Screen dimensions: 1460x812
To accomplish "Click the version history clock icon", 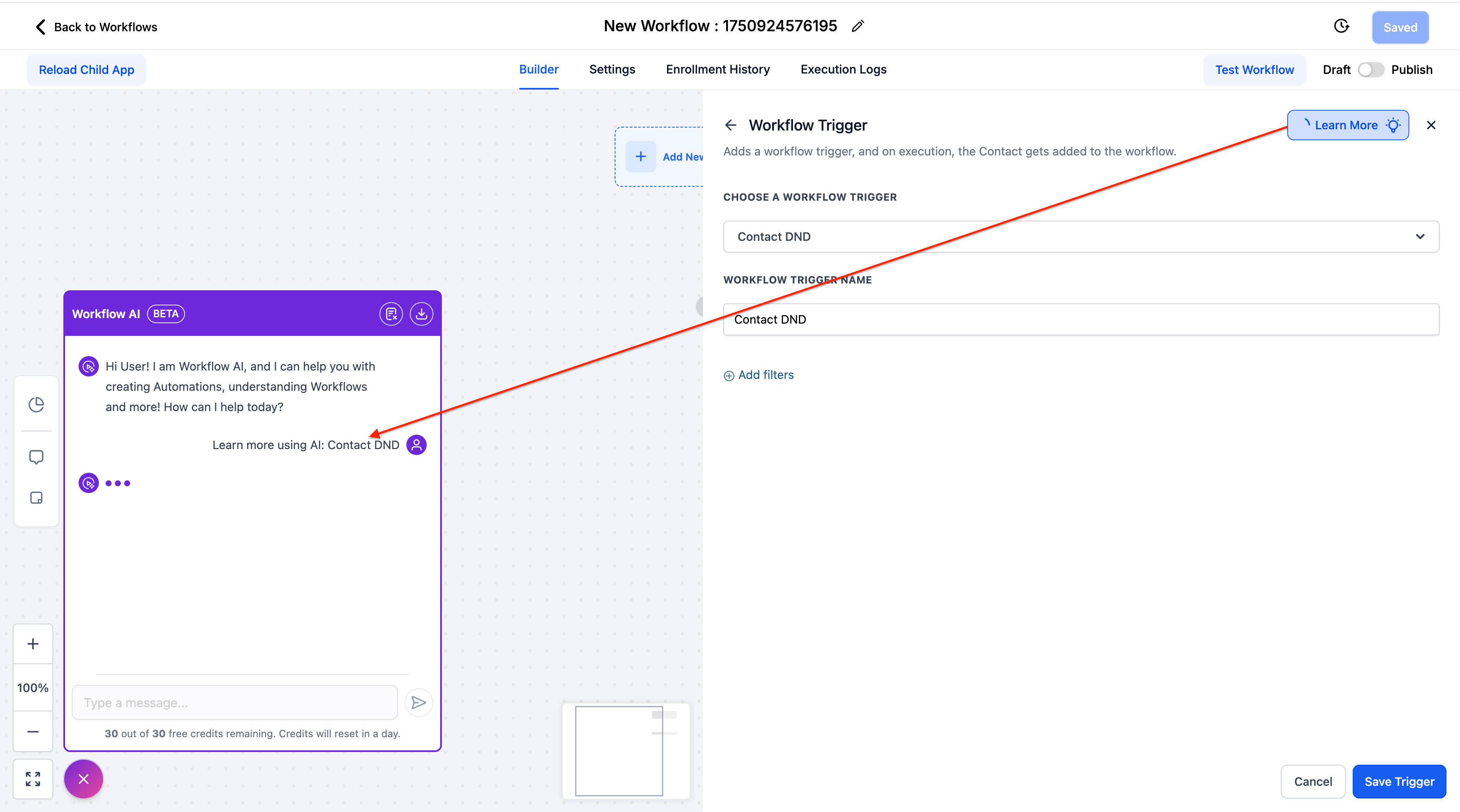I will 1341,26.
